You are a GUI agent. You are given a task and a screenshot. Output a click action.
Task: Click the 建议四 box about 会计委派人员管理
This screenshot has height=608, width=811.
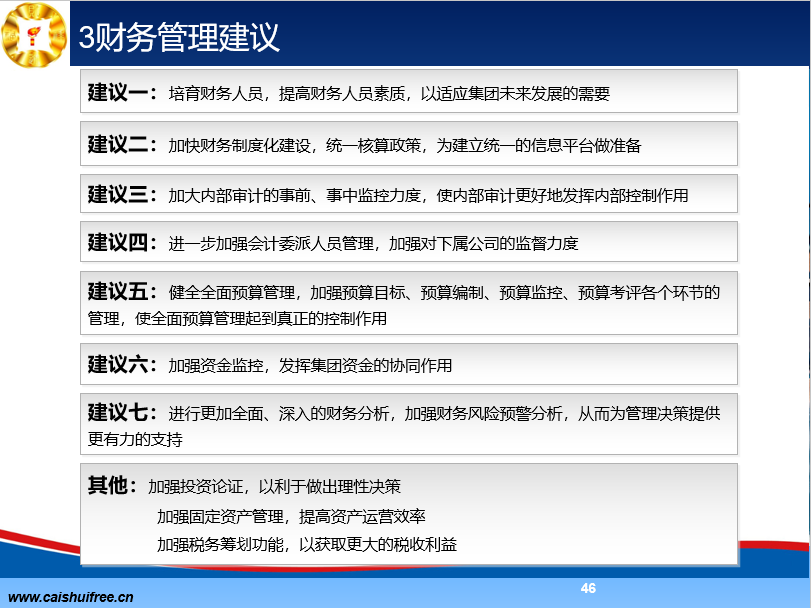click(409, 242)
